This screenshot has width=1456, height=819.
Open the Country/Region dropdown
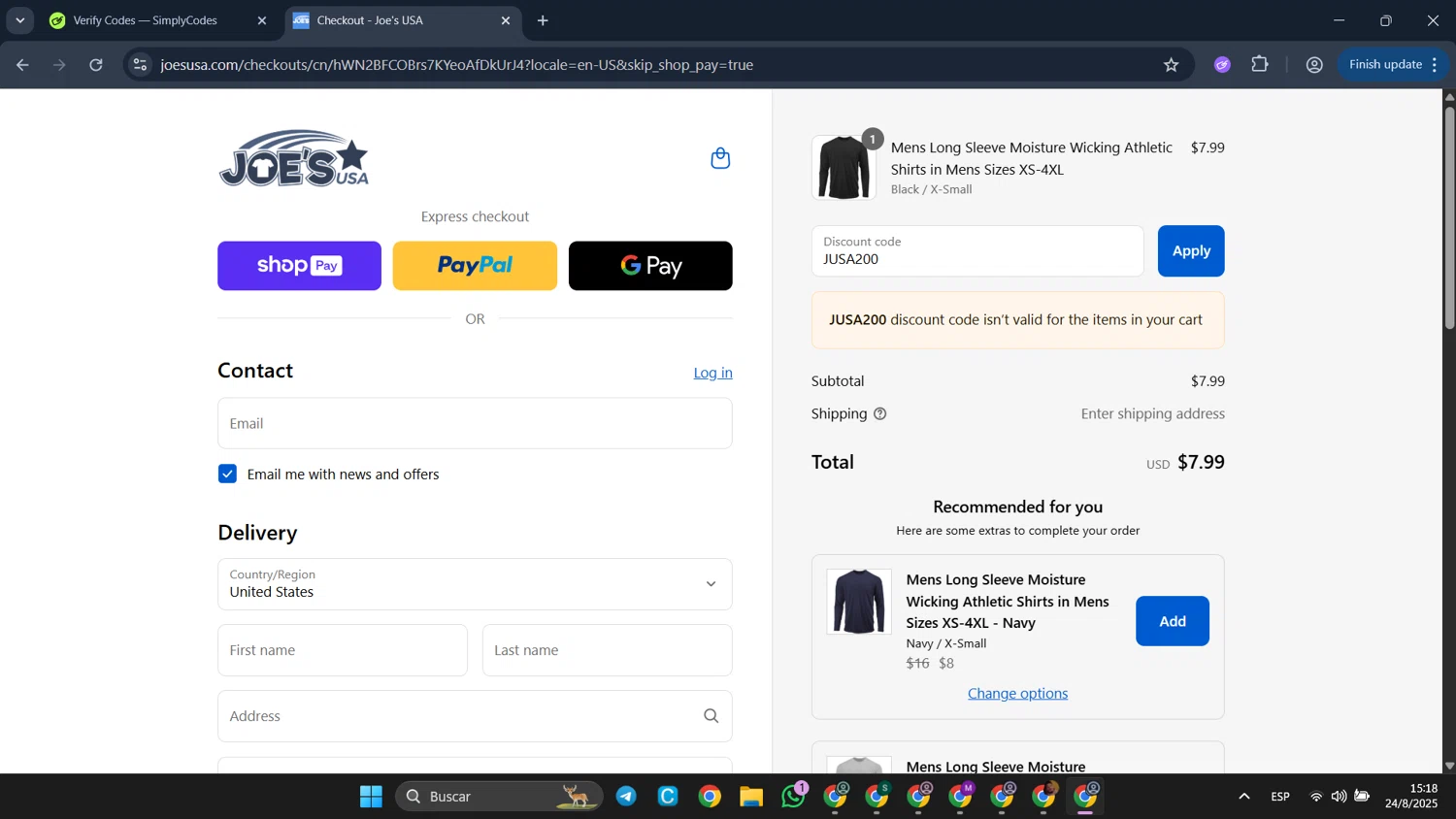(x=475, y=584)
